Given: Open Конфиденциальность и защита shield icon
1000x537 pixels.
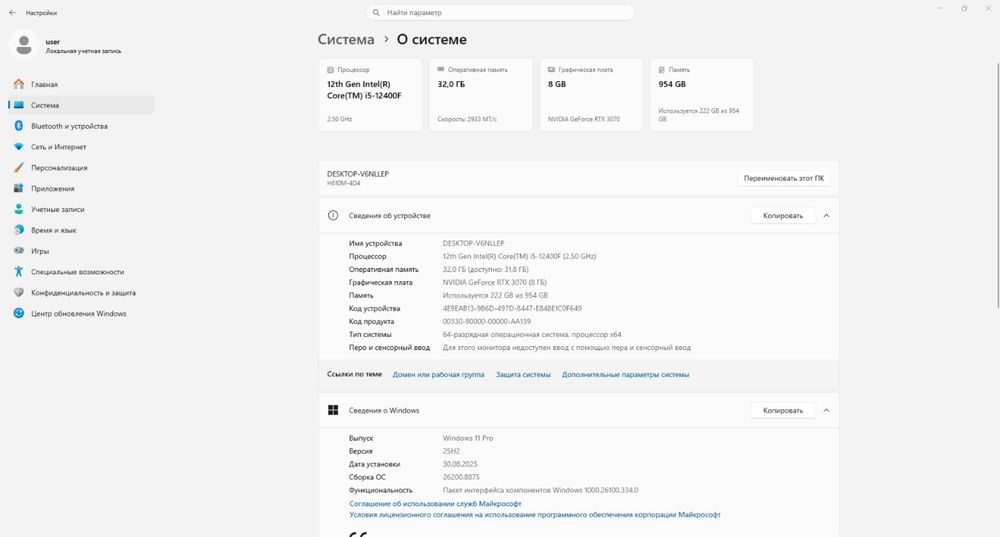Looking at the screenshot, I should click(18, 292).
